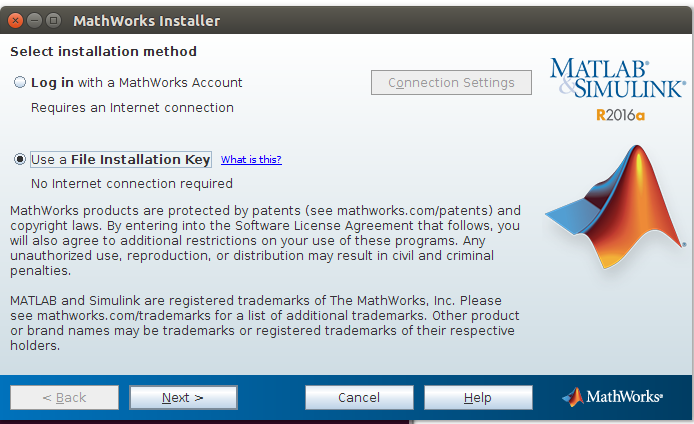
Task: Select the File Installation Key radio button
Action: 20,159
